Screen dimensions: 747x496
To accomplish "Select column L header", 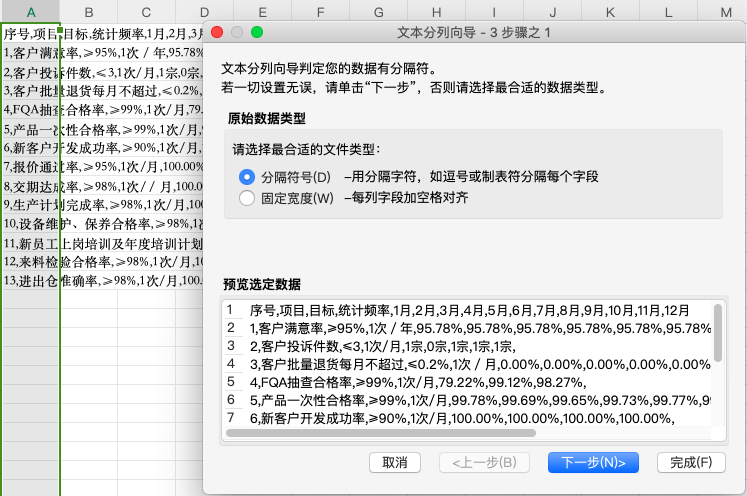I will click(x=668, y=12).
